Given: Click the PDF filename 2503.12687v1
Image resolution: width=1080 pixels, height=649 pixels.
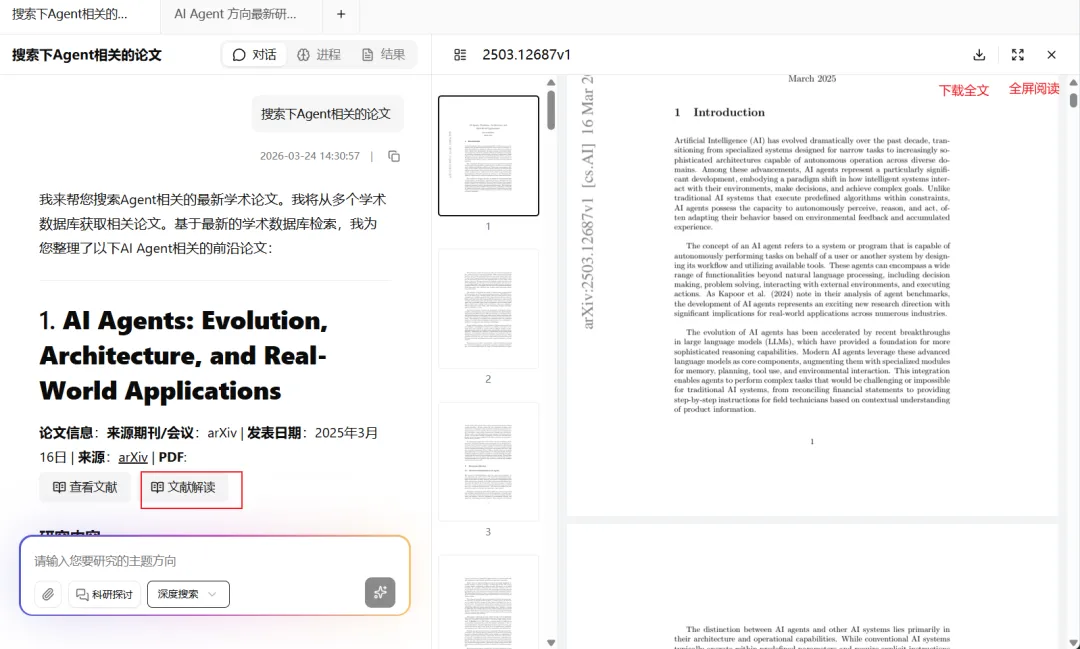Looking at the screenshot, I should (x=526, y=54).
